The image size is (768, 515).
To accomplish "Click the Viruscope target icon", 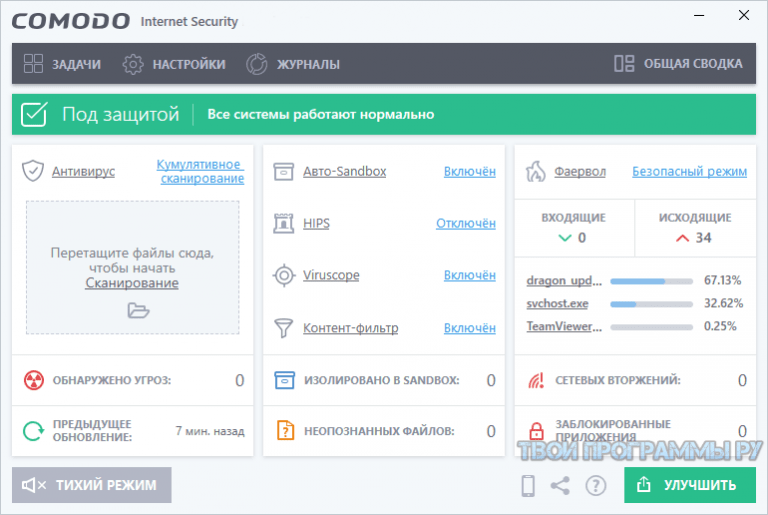I will point(284,275).
